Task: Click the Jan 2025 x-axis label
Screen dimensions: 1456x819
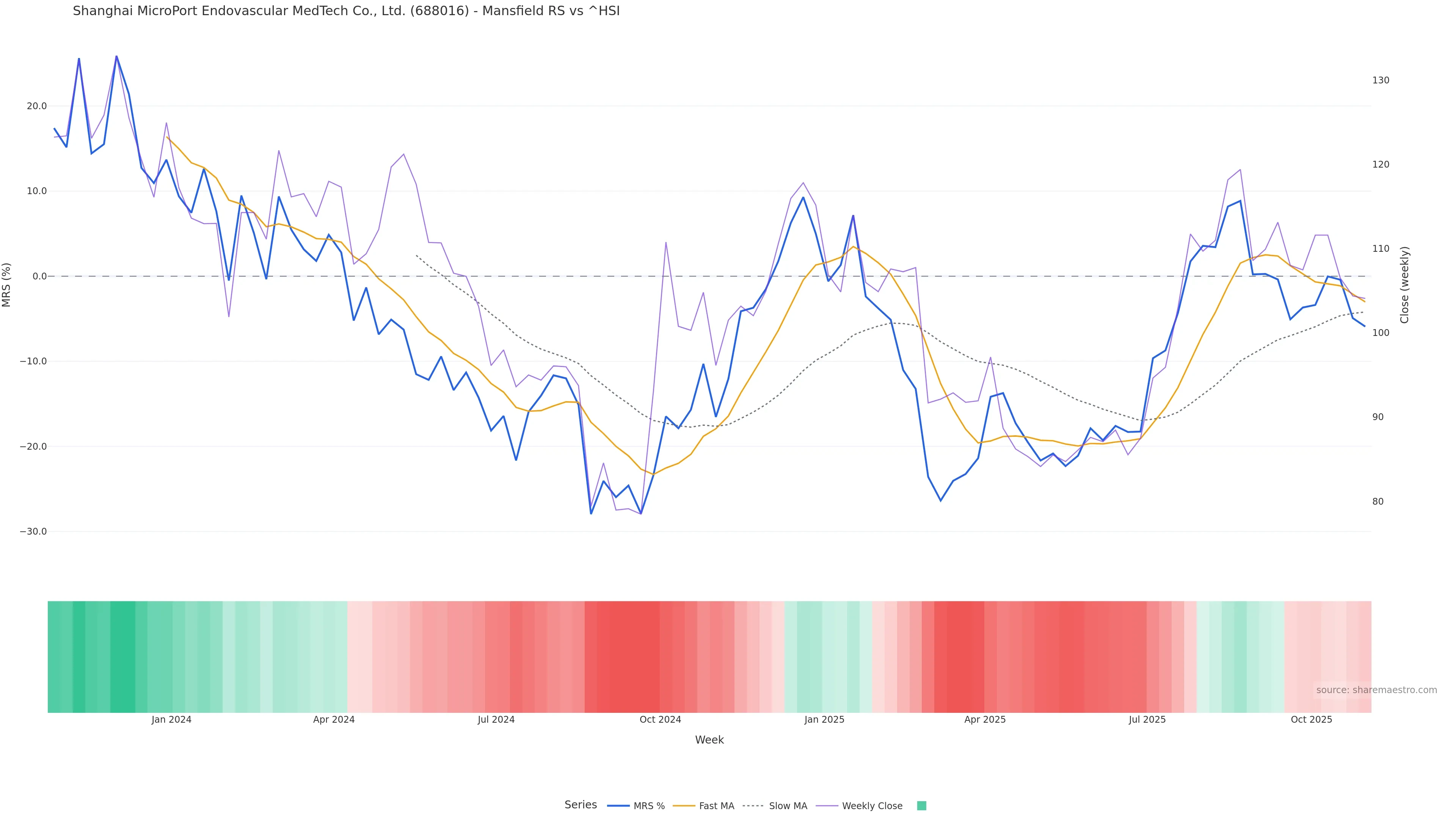Action: point(824,720)
